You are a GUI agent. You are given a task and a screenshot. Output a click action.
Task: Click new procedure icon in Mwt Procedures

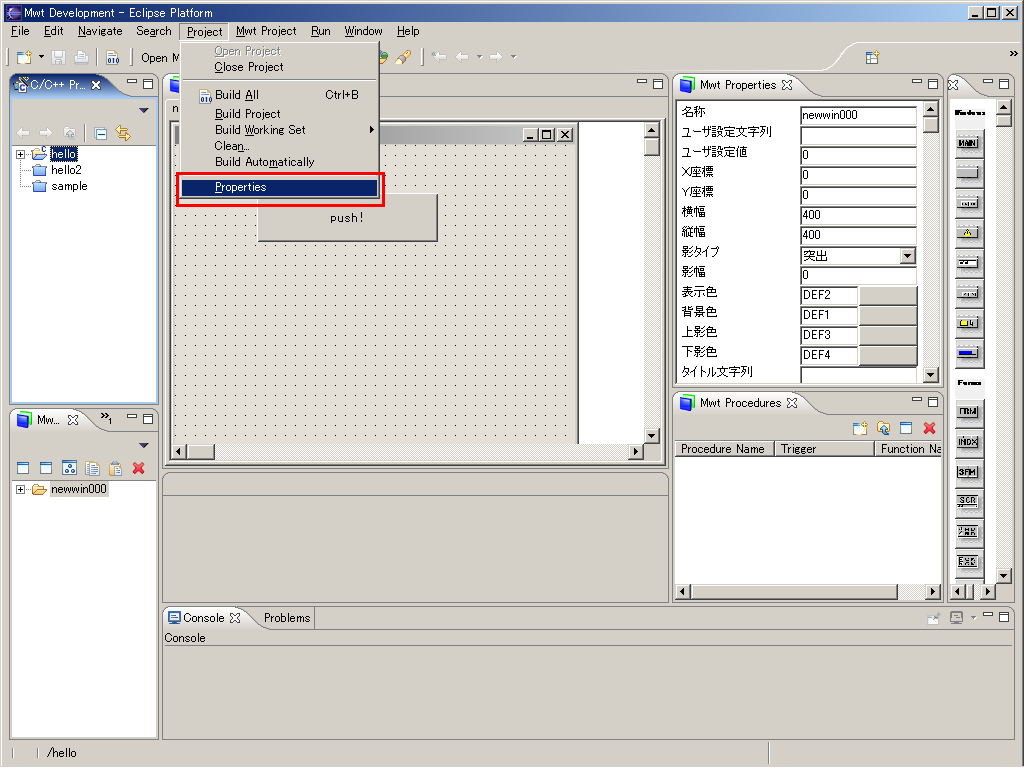[x=860, y=428]
